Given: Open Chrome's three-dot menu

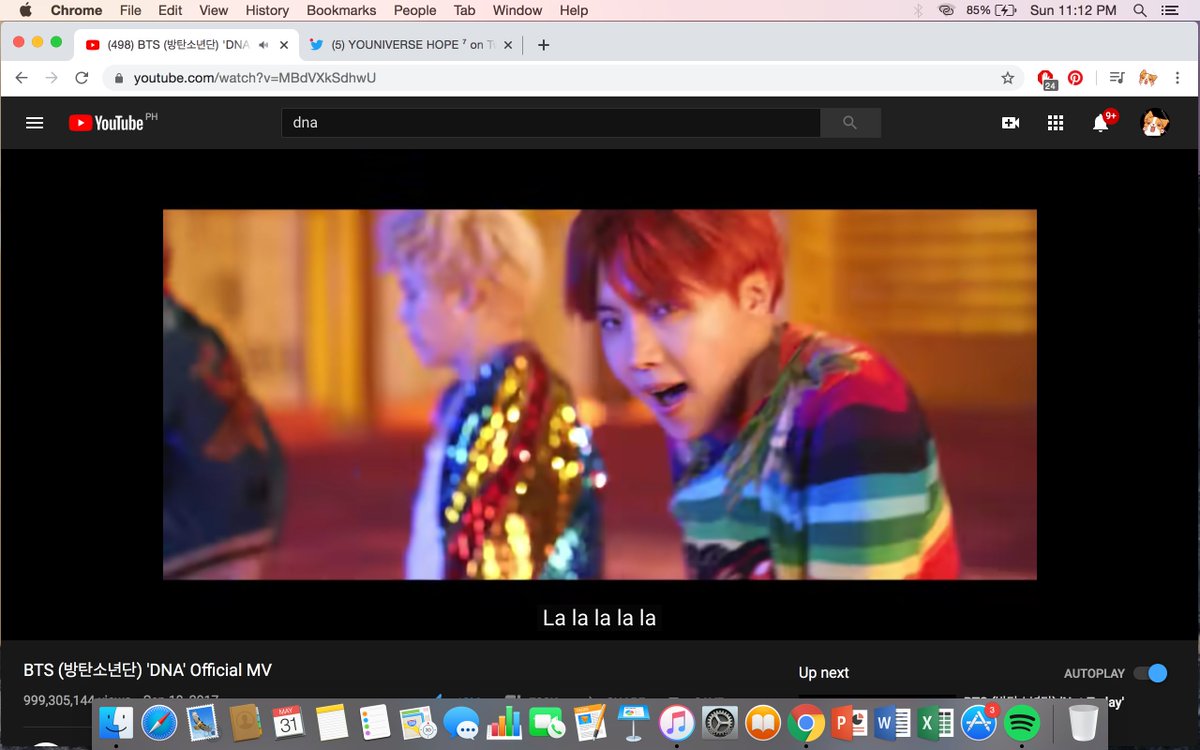Looking at the screenshot, I should [1179, 78].
